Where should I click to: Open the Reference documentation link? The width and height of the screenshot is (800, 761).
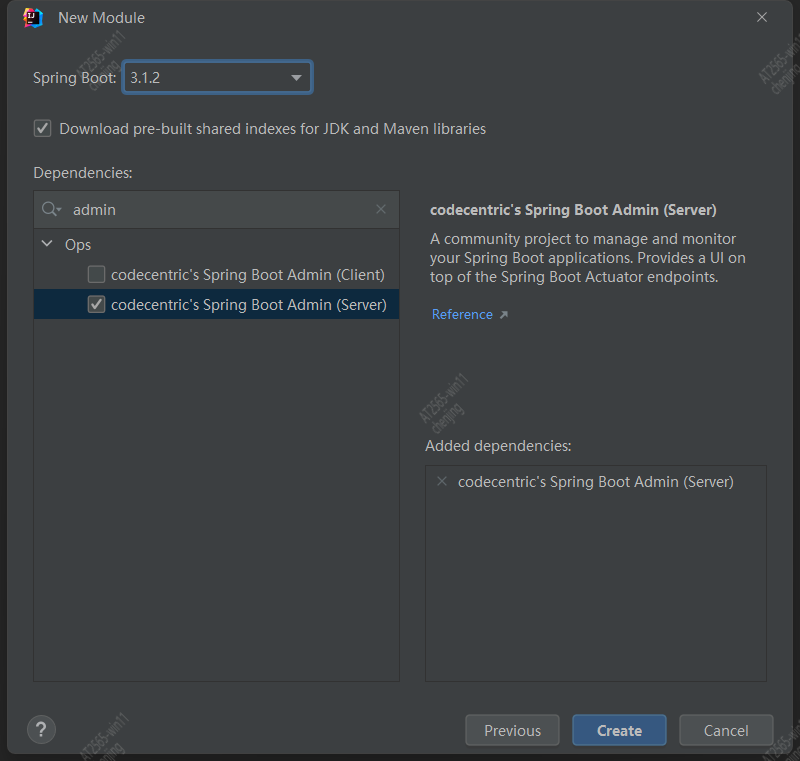(462, 314)
